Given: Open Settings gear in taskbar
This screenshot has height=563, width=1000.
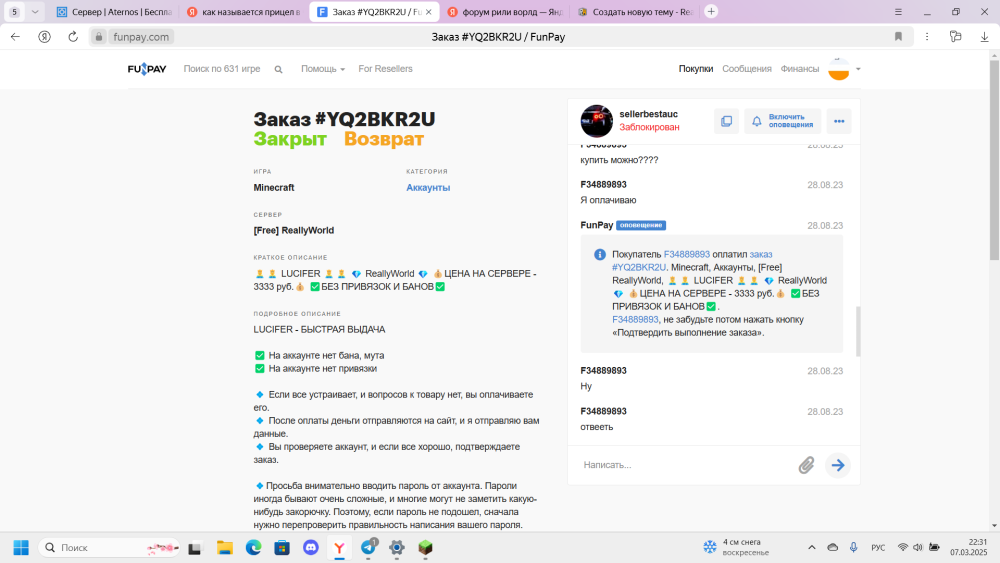Looking at the screenshot, I should point(397,548).
